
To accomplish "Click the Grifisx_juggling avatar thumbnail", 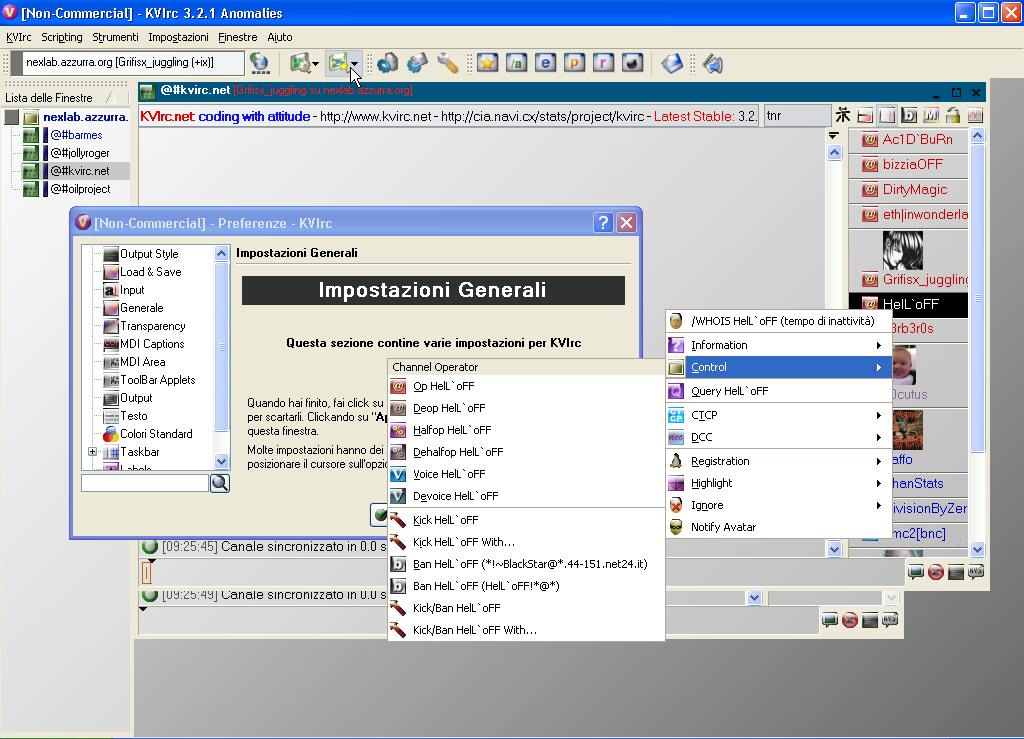I will (x=903, y=250).
